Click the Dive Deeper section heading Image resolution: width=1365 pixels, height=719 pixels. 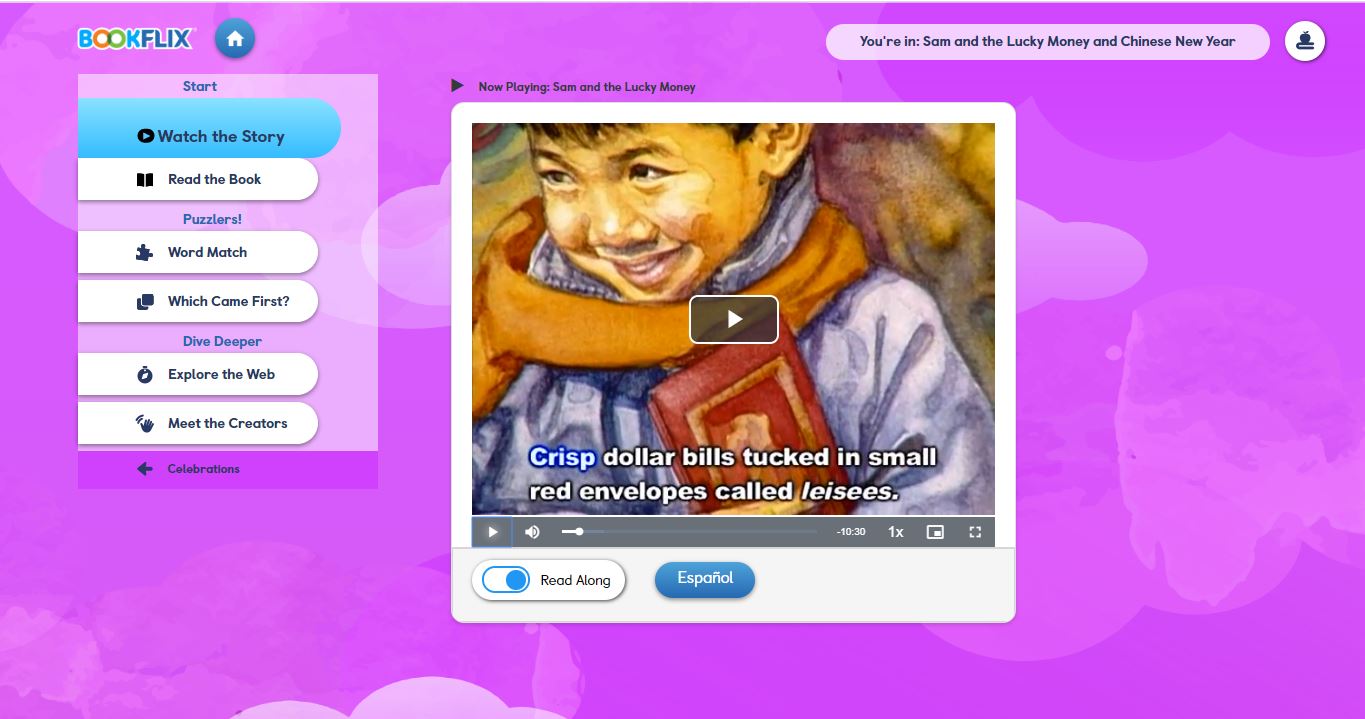[222, 341]
